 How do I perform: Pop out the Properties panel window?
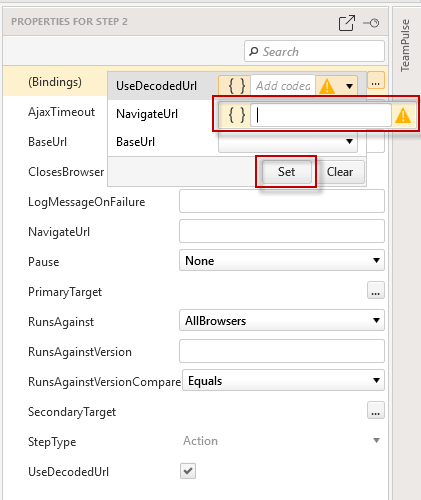pyautogui.click(x=347, y=23)
